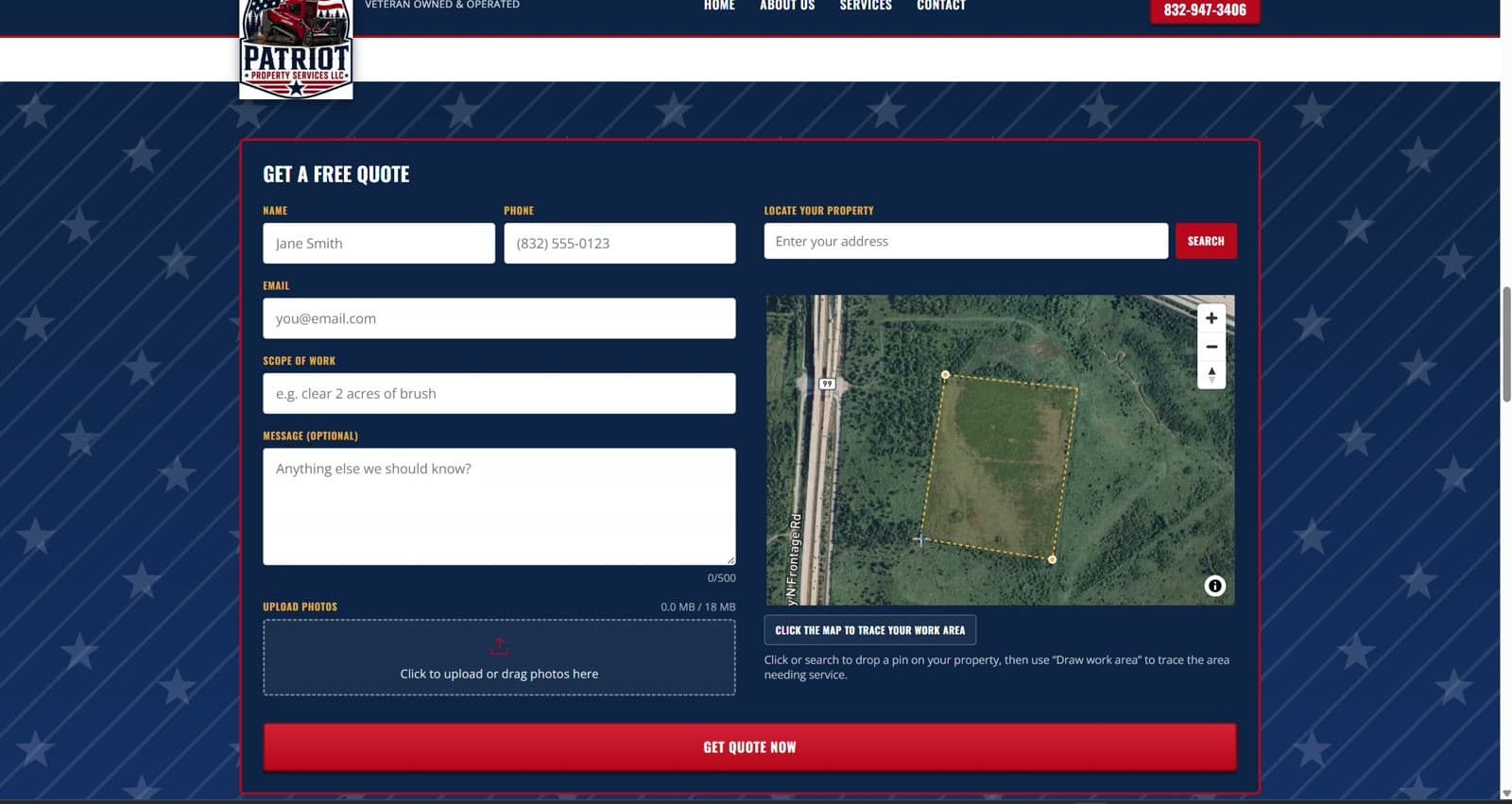1512x804 pixels.
Task: Open the Home menu item
Action: [719, 6]
